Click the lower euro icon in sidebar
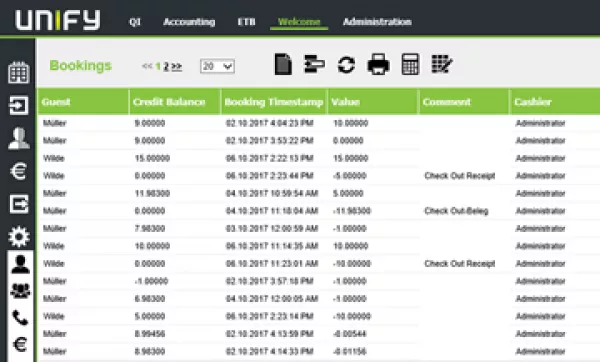Image resolution: width=600 pixels, height=362 pixels. point(20,344)
